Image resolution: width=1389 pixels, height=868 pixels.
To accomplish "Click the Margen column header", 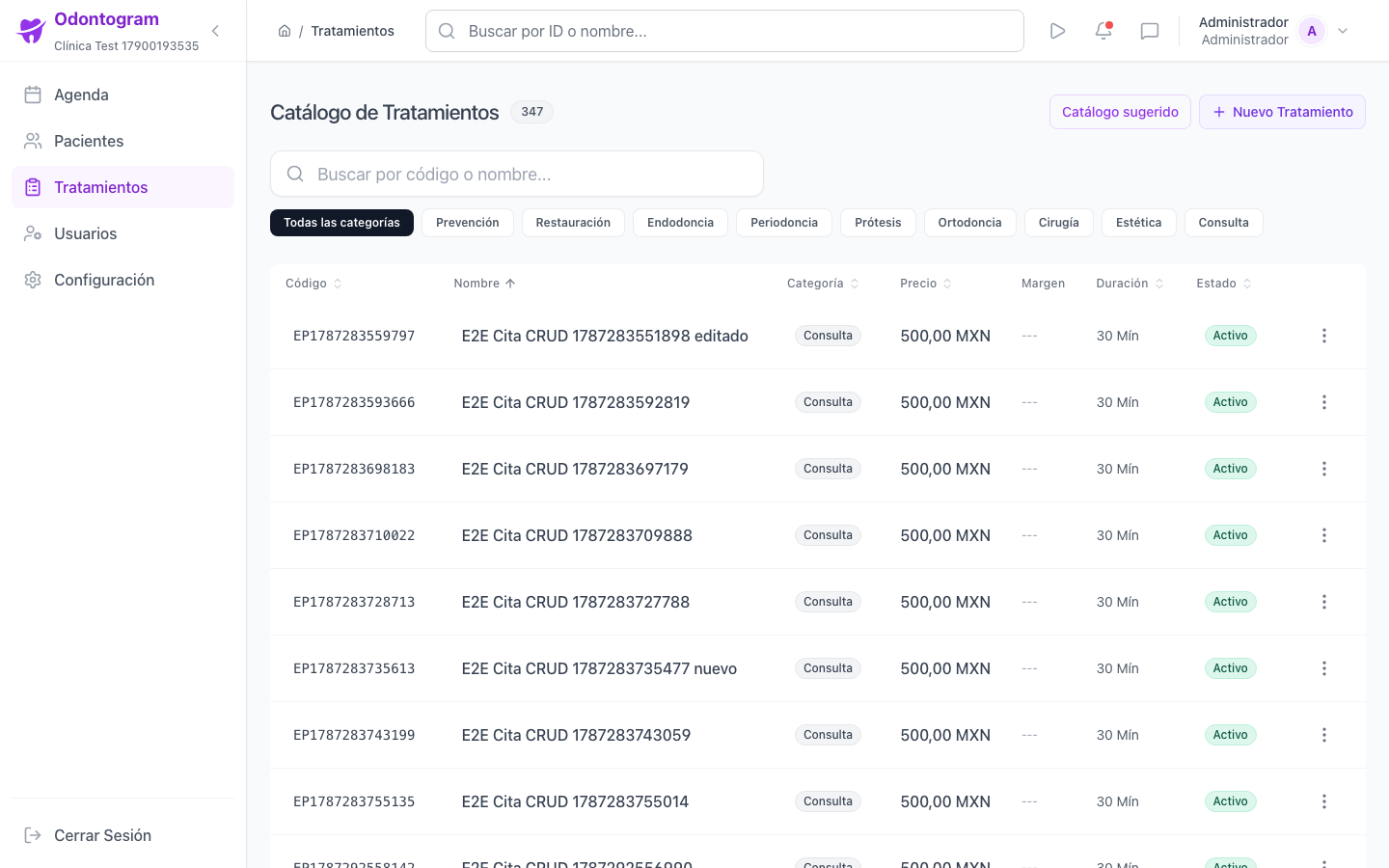I will click(1043, 284).
